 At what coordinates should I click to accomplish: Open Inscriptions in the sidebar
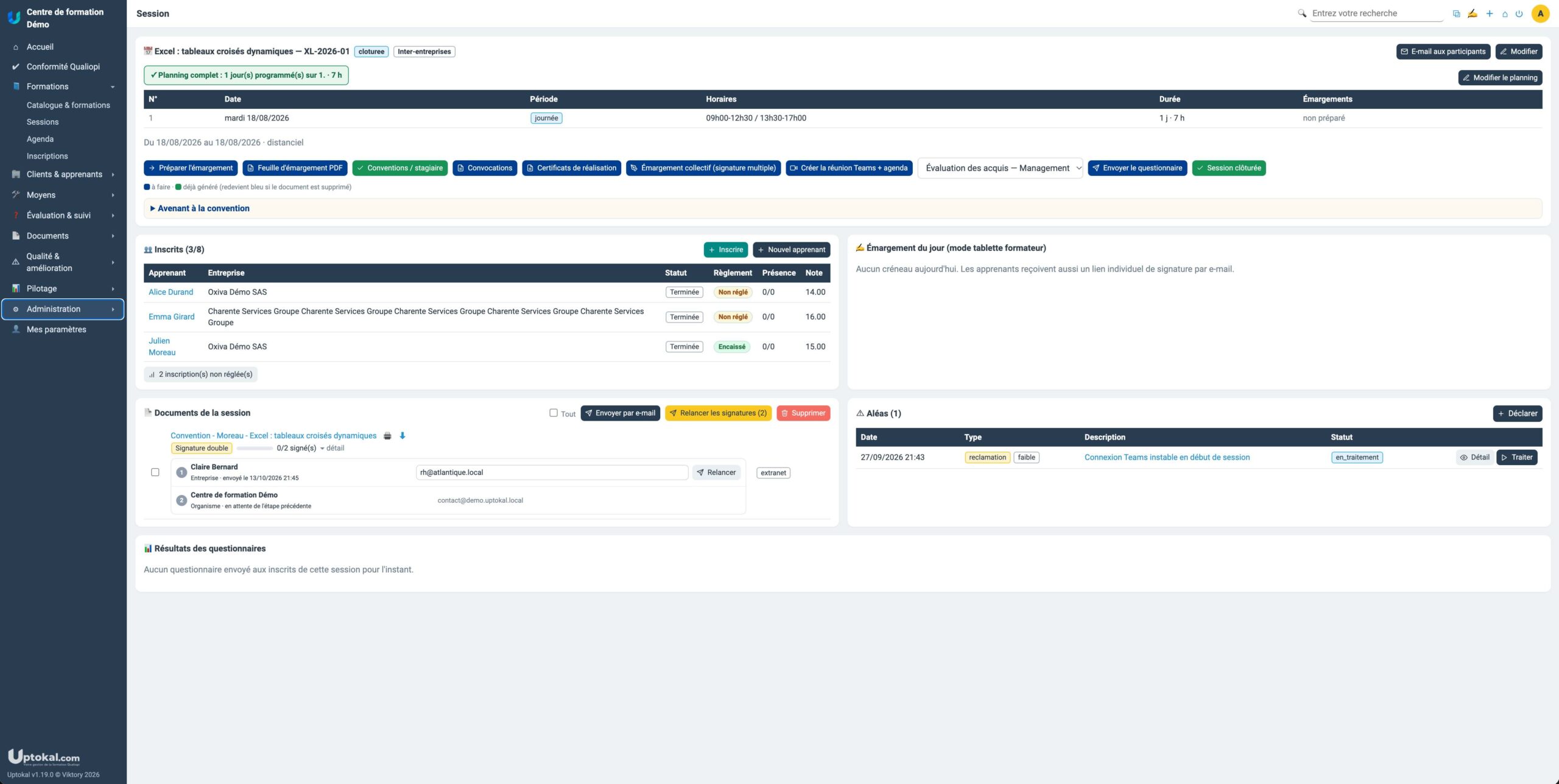point(47,156)
